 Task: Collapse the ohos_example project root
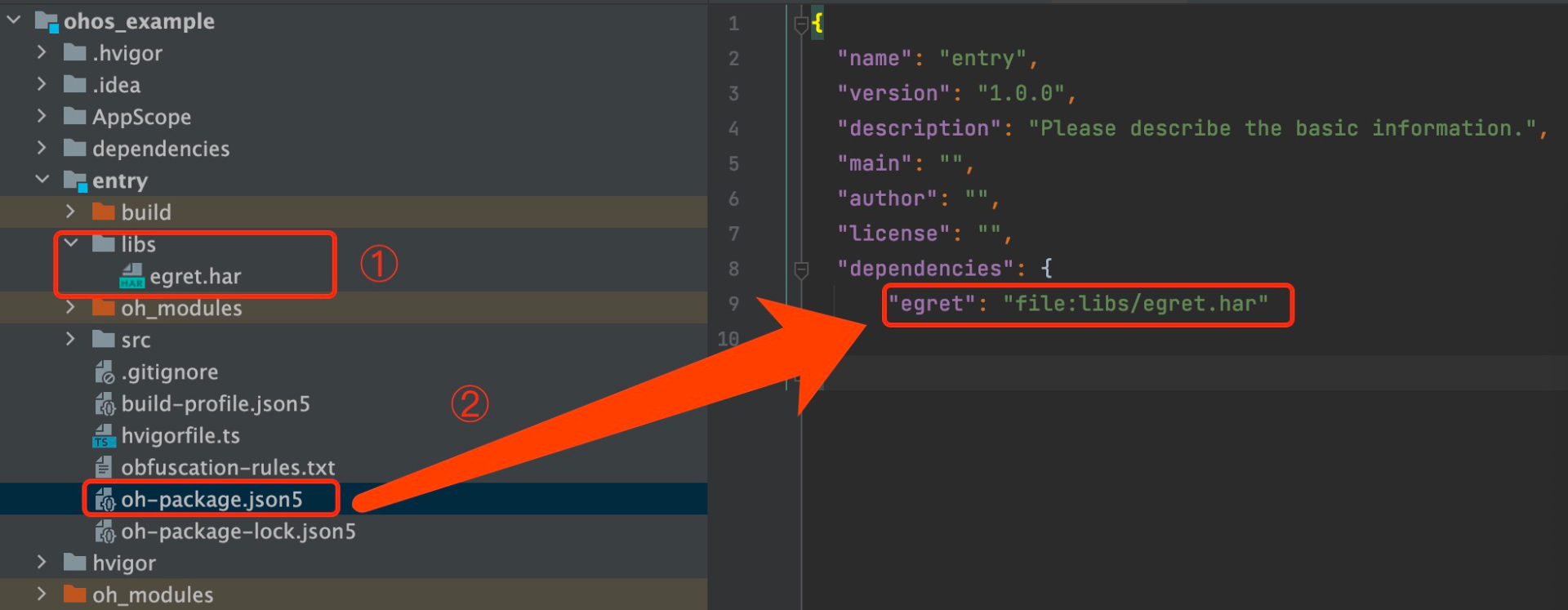[14, 20]
